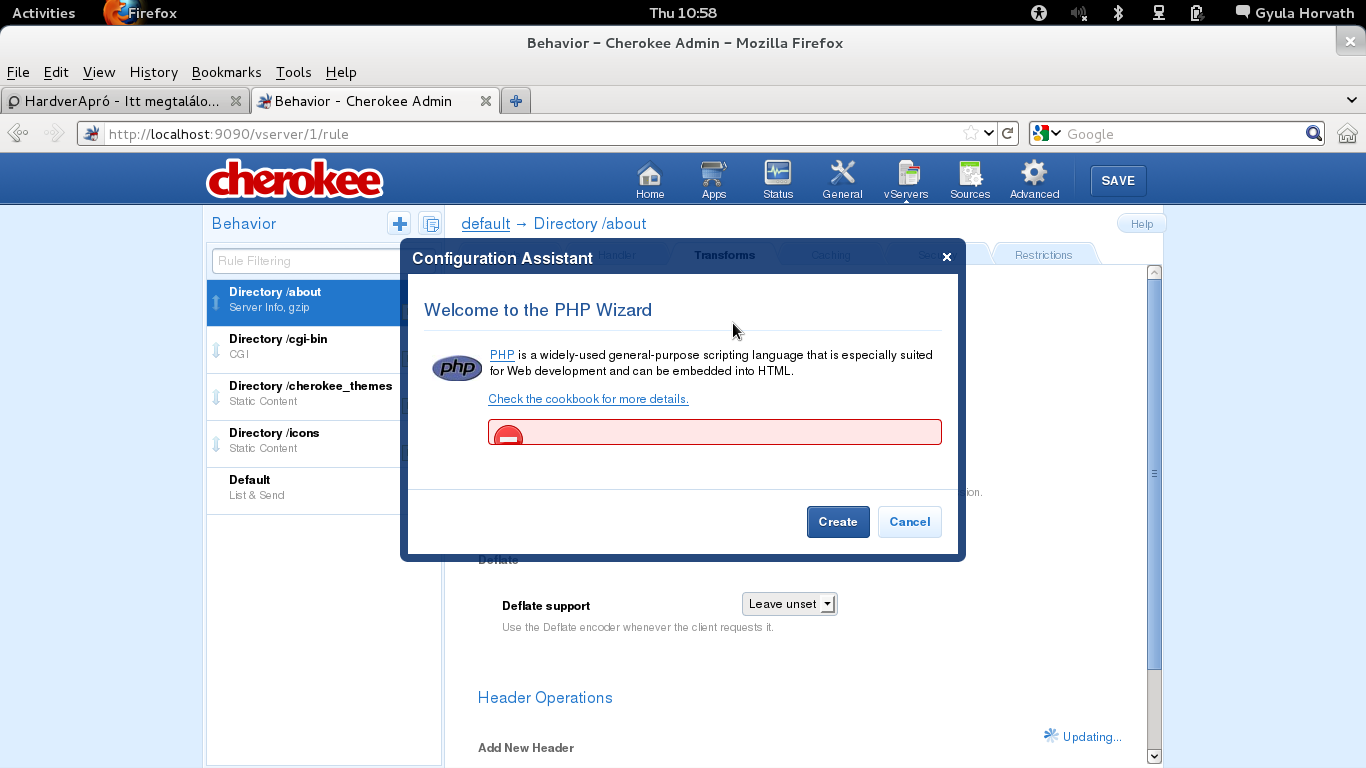Add a new behavior rule with plus icon
1366x768 pixels.
tap(399, 224)
